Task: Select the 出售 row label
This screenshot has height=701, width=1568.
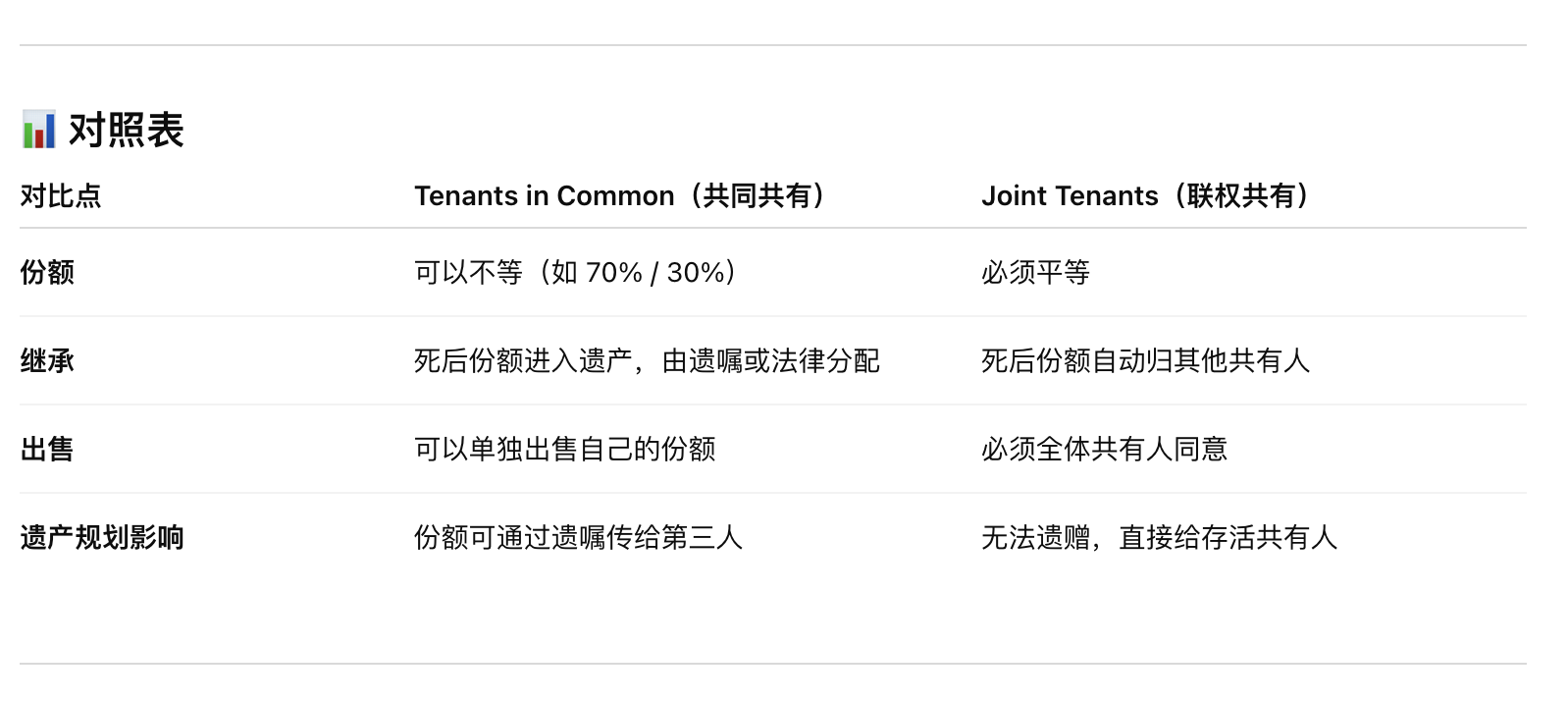Action: tap(47, 449)
